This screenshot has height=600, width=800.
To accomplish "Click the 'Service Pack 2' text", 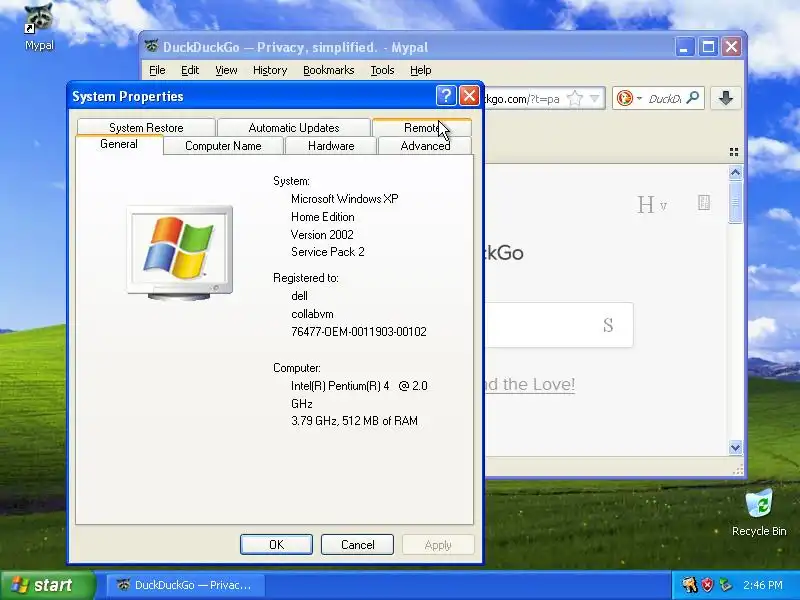I will tap(328, 252).
